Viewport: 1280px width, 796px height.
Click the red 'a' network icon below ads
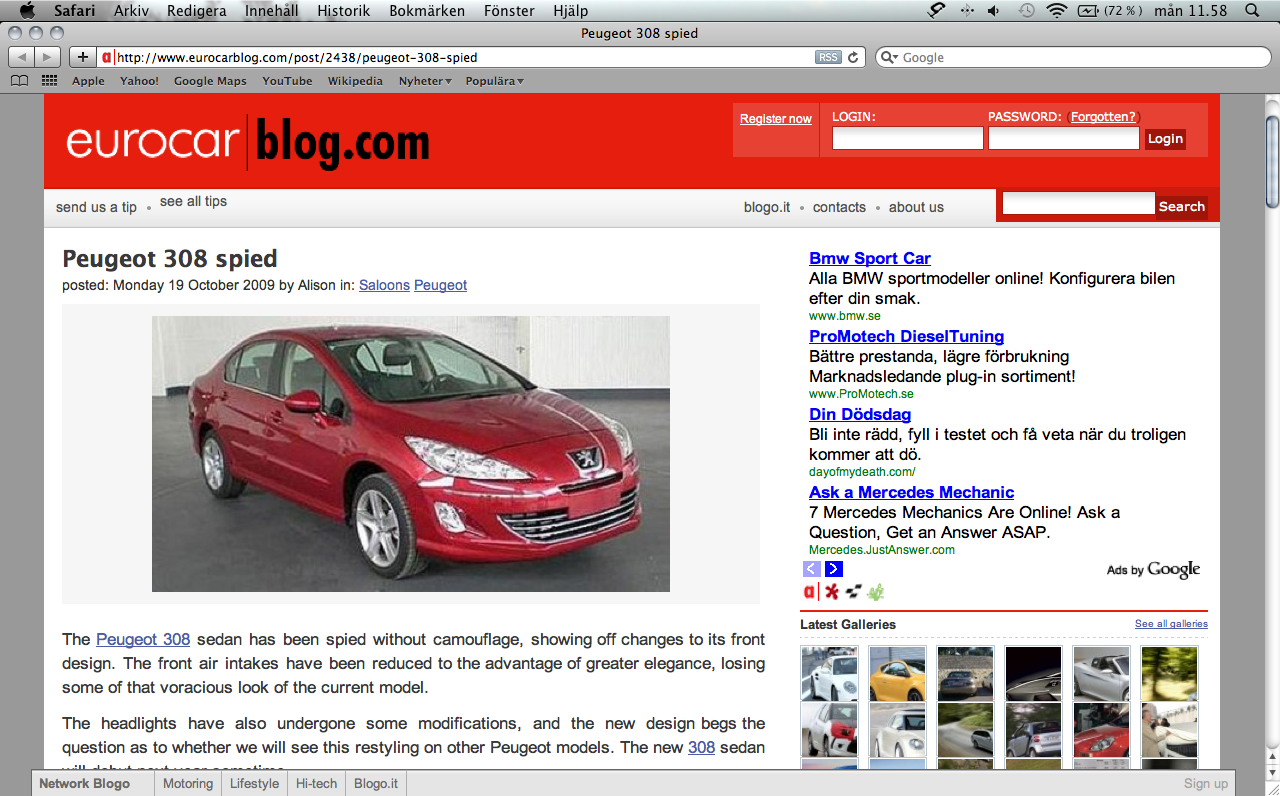tap(809, 592)
